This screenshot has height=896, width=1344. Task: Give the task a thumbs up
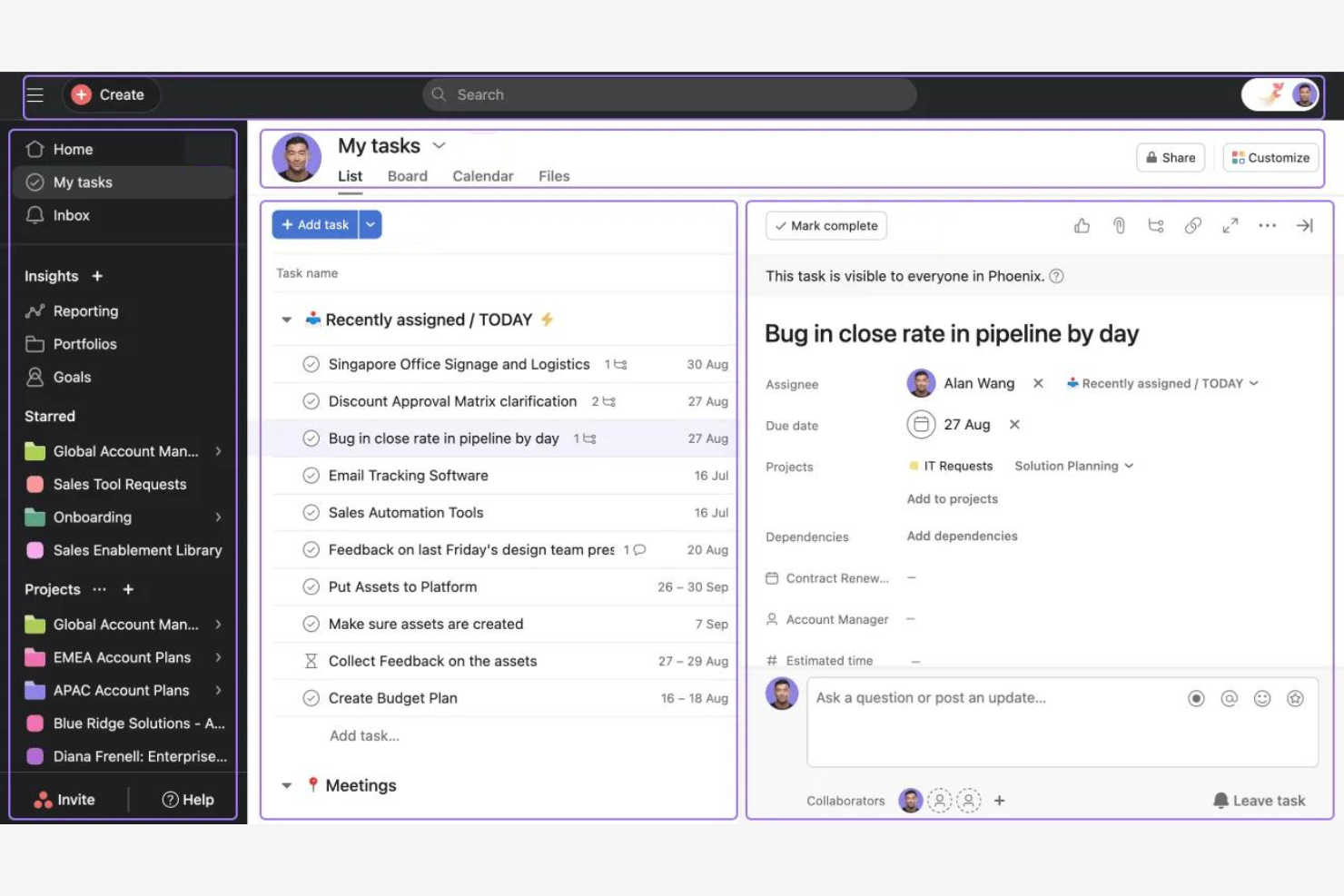pyautogui.click(x=1082, y=225)
